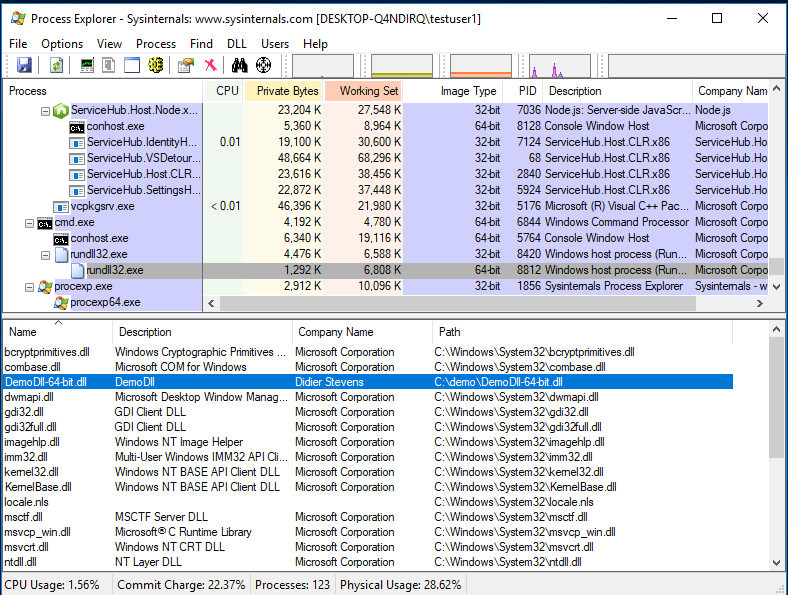Screen dimensions: 788x595
Task: Click the red Kill Process icon
Action: click(x=210, y=65)
